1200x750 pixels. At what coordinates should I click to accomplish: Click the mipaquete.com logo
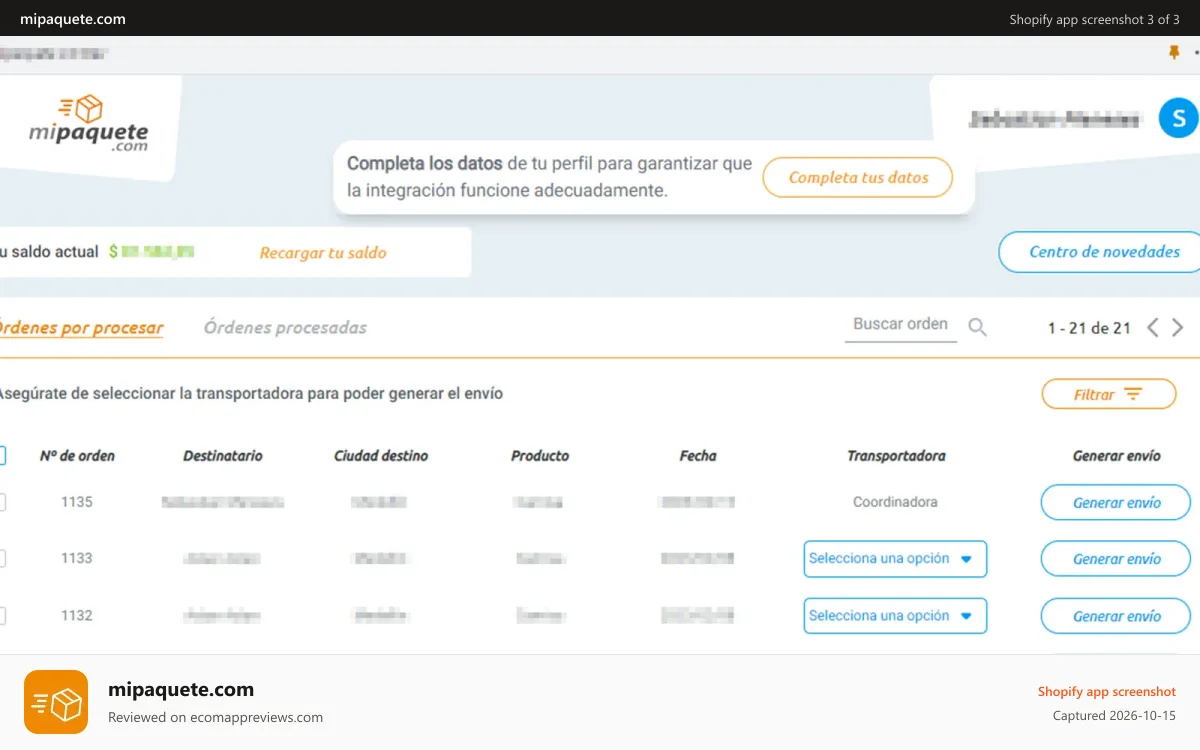88,124
